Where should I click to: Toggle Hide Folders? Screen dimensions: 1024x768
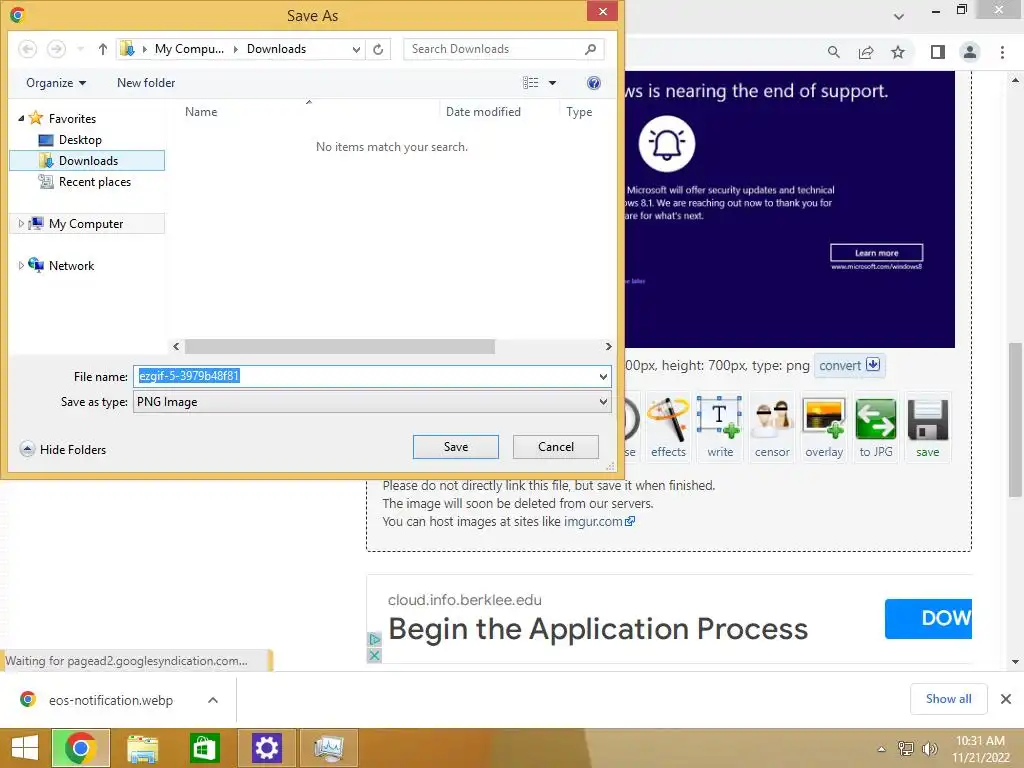point(63,449)
